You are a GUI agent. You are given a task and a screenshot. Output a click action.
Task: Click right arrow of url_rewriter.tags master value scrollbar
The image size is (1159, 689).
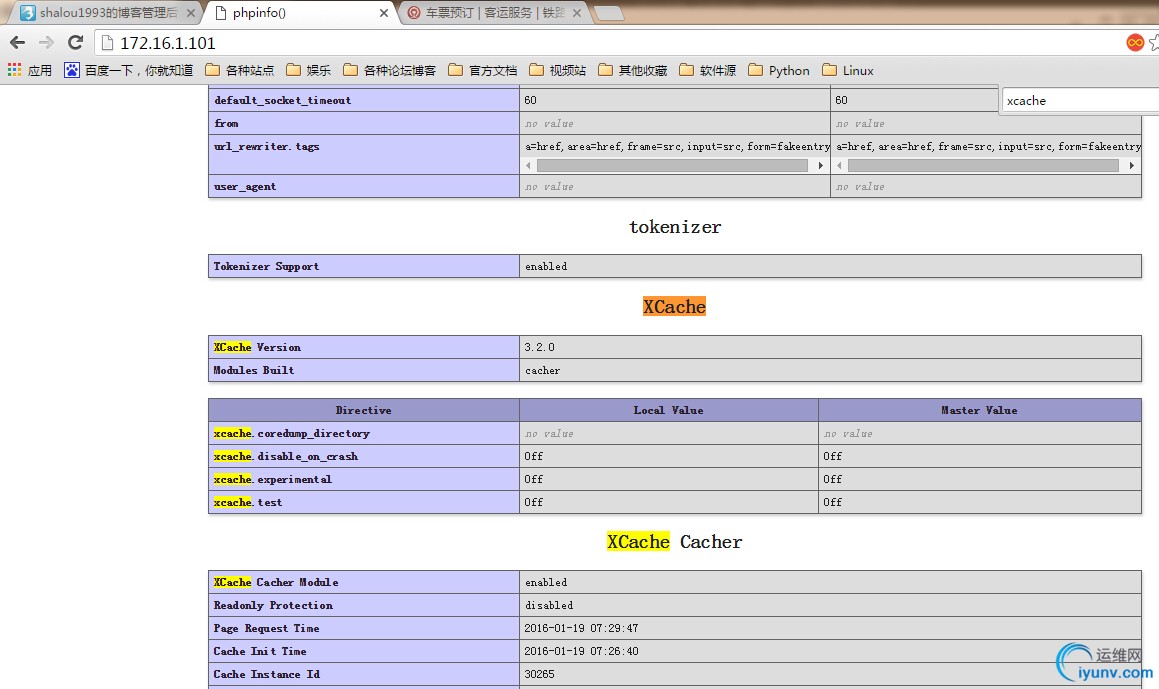[x=1132, y=166]
